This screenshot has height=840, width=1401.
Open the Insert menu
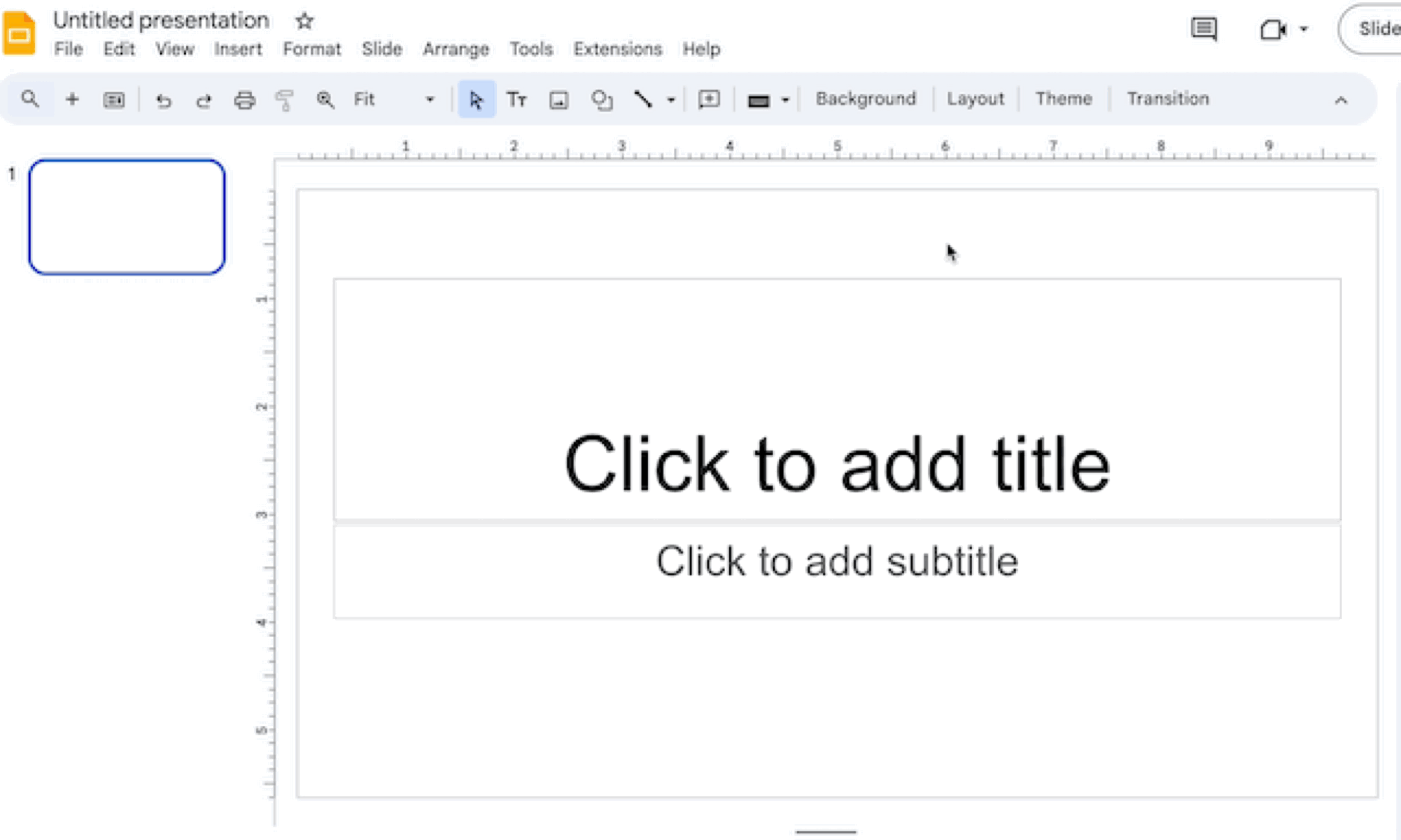point(237,49)
